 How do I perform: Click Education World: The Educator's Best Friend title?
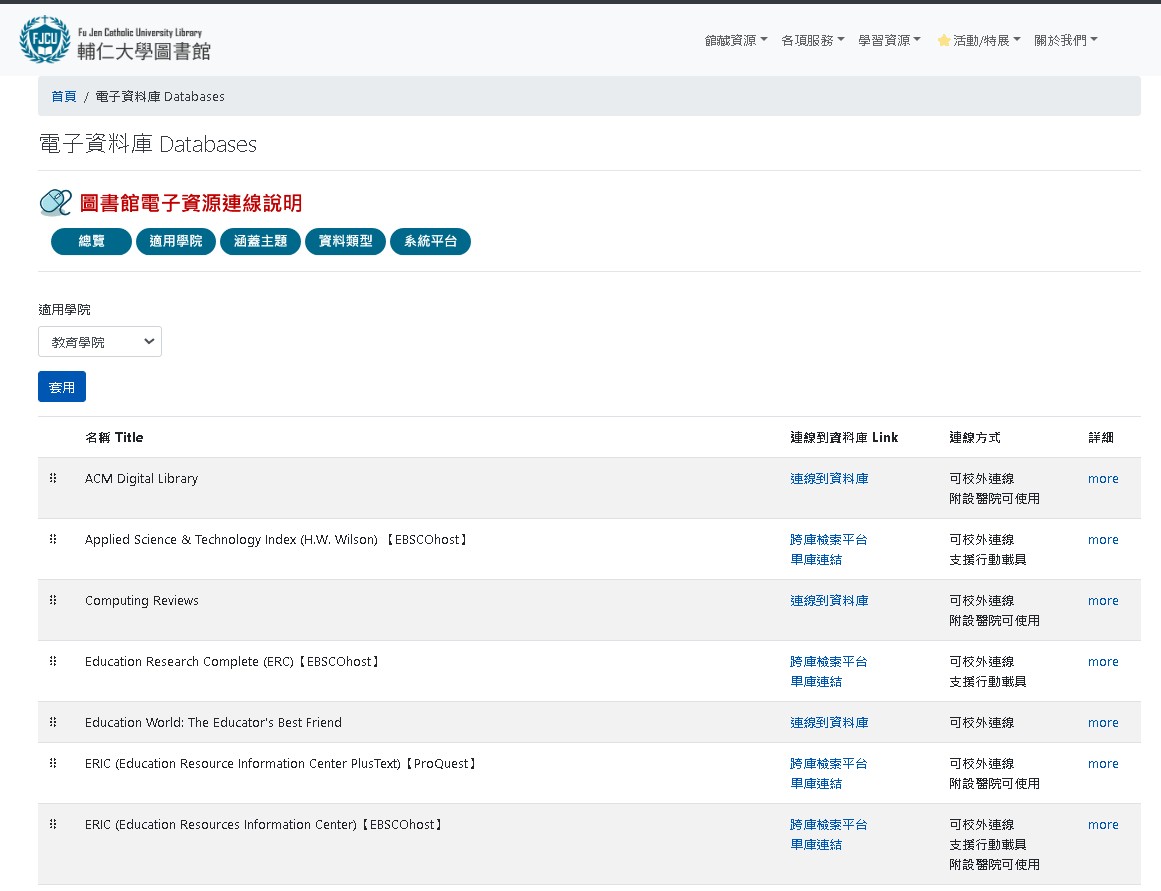point(213,722)
